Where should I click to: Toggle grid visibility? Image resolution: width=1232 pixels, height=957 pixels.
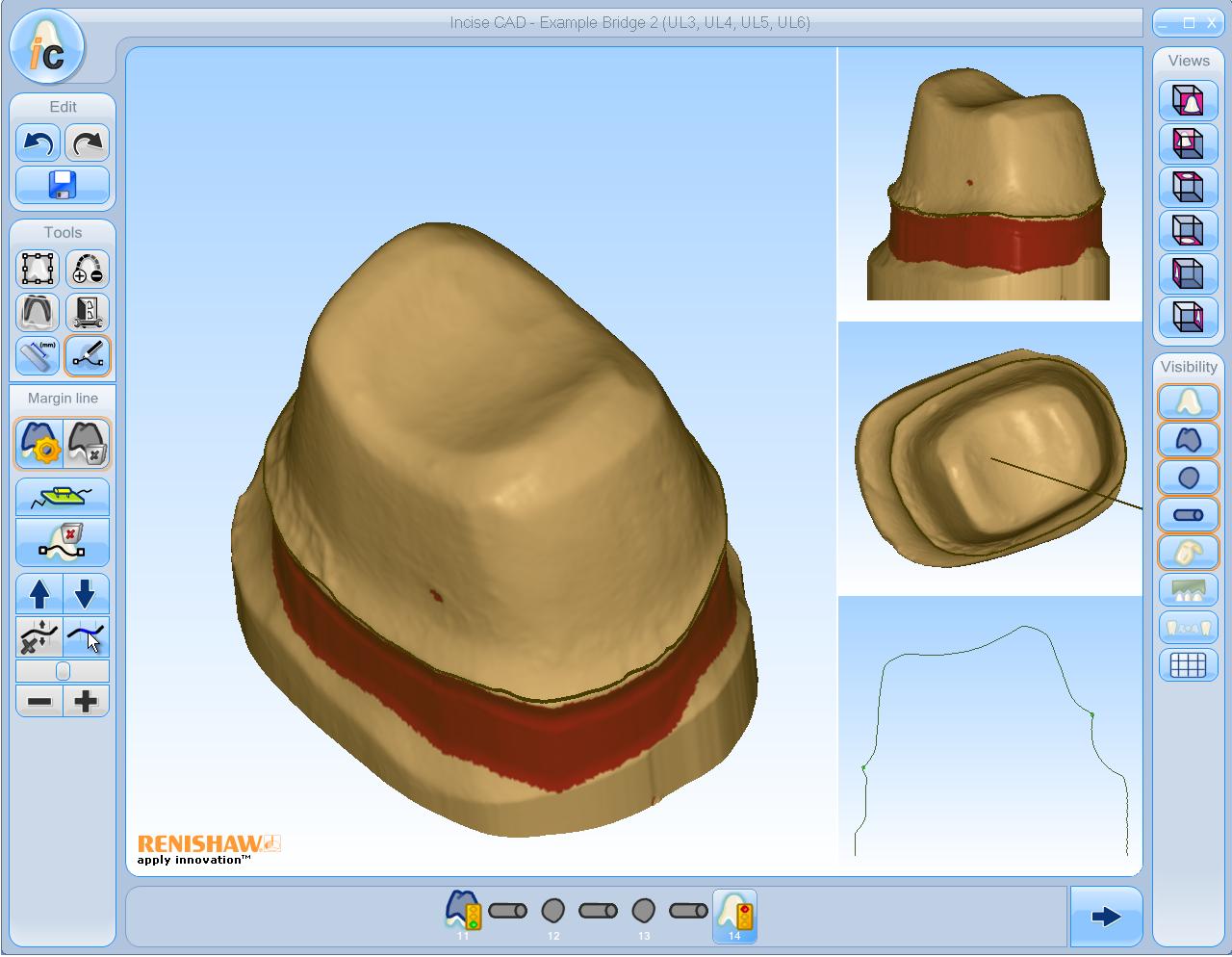[x=1189, y=665]
